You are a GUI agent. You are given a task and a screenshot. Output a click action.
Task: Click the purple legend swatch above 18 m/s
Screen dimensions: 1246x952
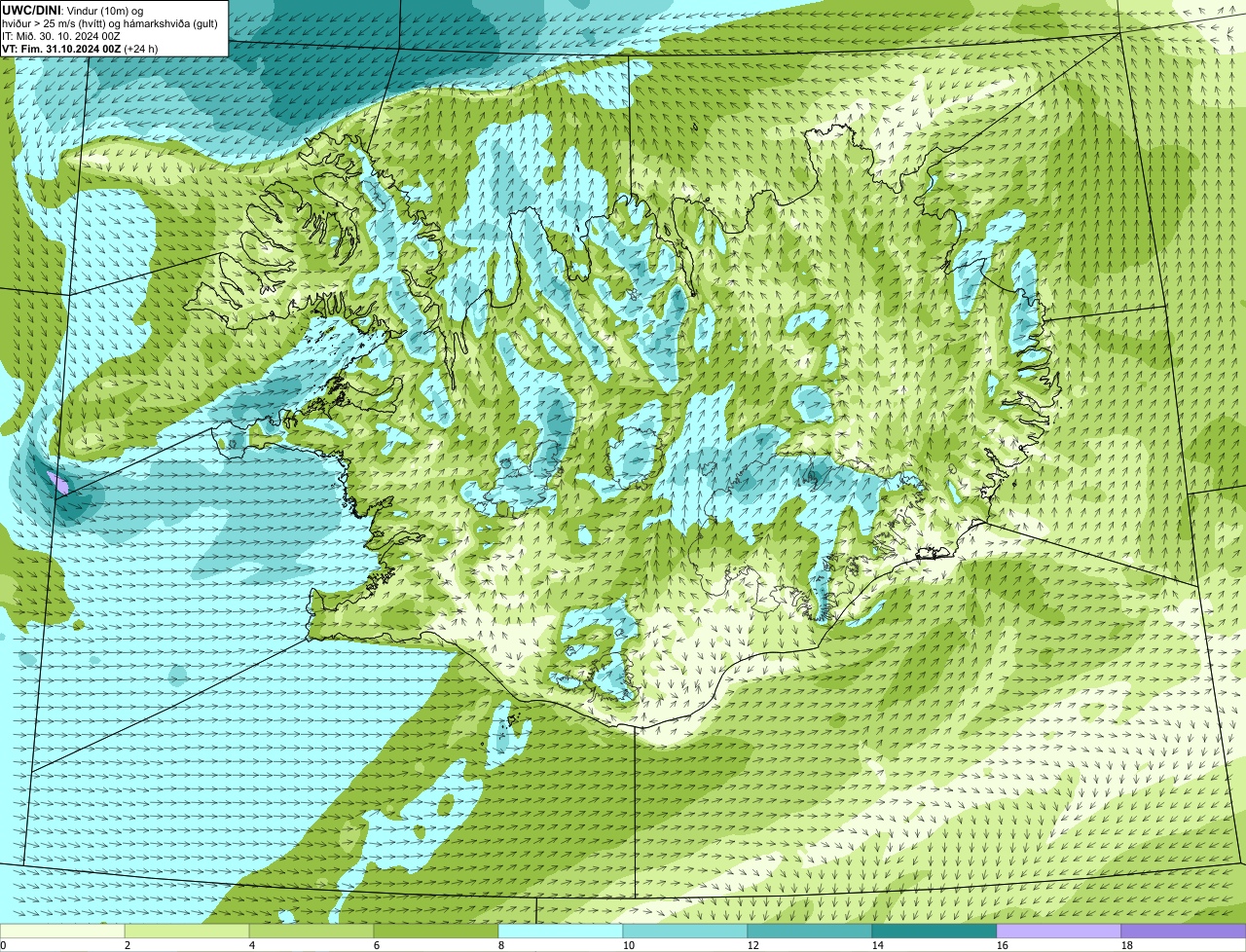[1184, 932]
